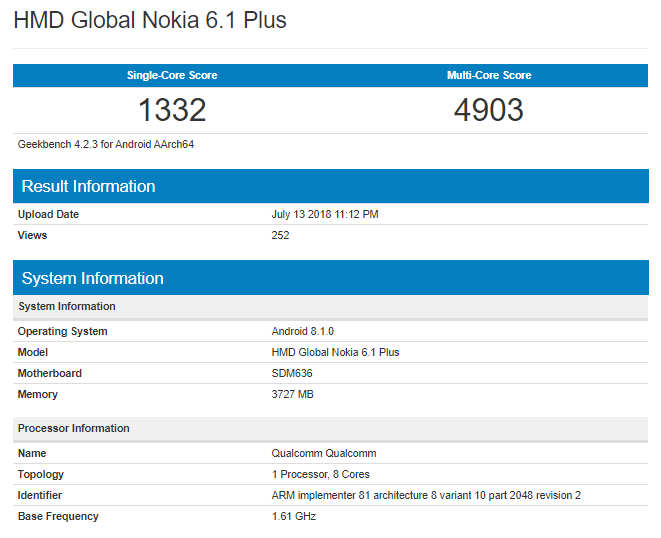Click the 1 Processor, 8 Cores value
Viewport: 661px width, 538px height.
[x=320, y=474]
